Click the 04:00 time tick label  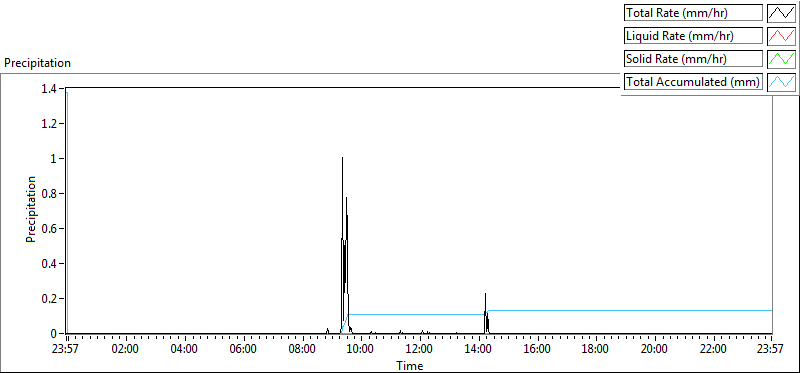(184, 350)
